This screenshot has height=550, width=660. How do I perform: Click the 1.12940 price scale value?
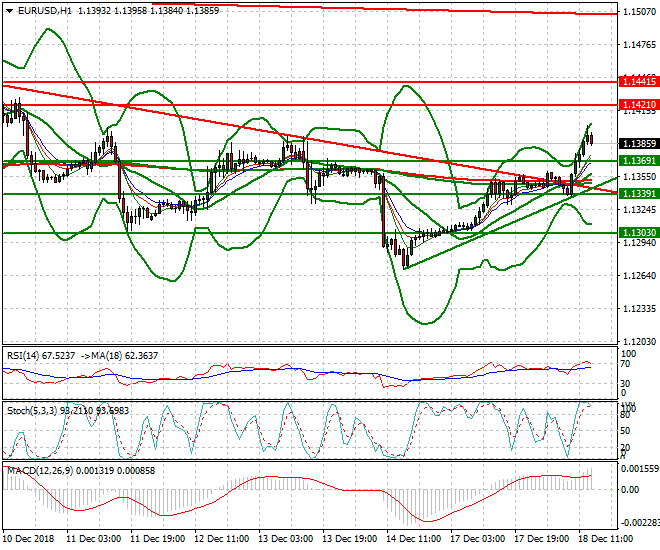pos(639,243)
